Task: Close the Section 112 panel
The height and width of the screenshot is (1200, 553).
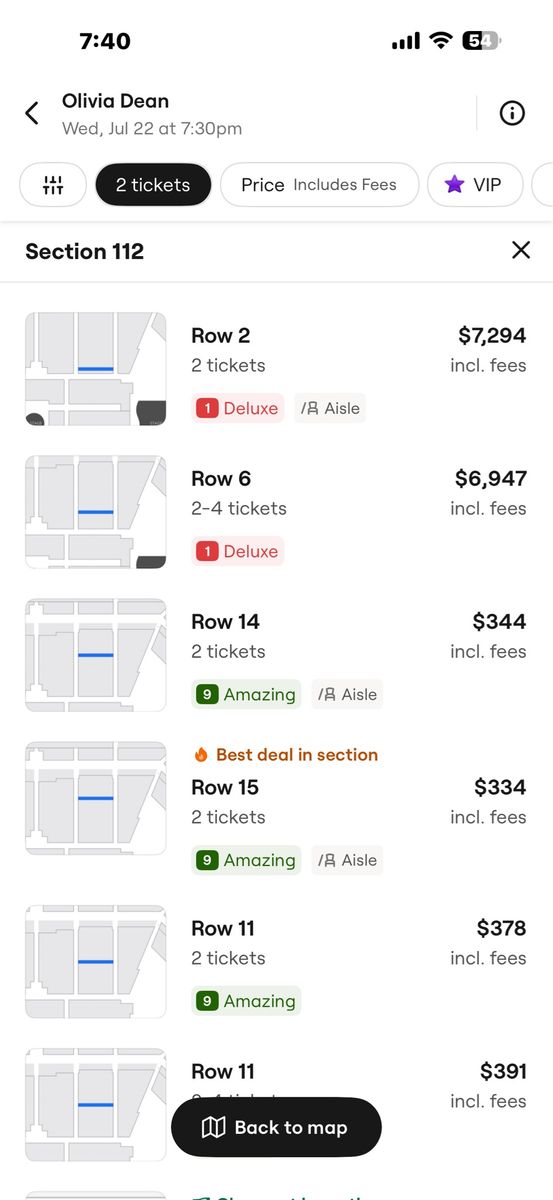Action: pyautogui.click(x=520, y=250)
